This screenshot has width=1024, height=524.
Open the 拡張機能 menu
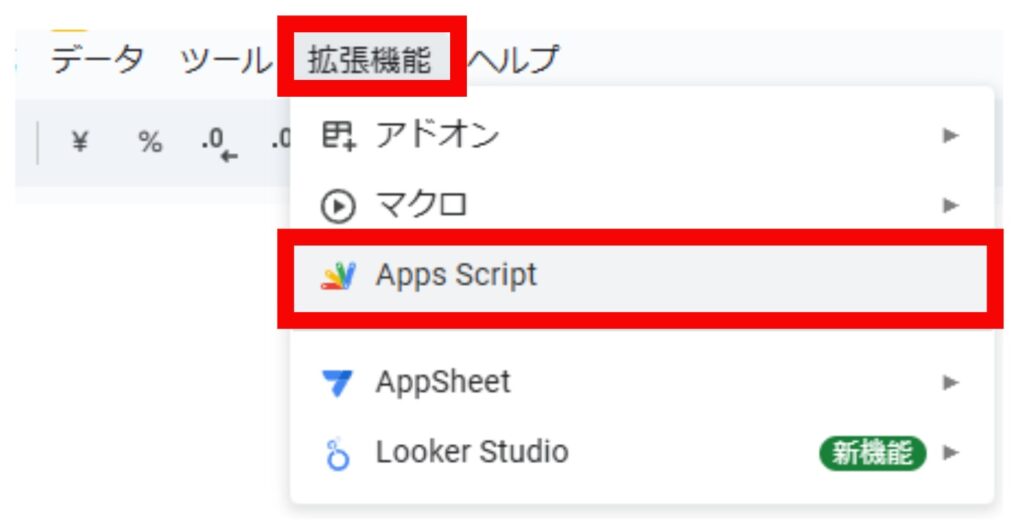click(x=371, y=60)
